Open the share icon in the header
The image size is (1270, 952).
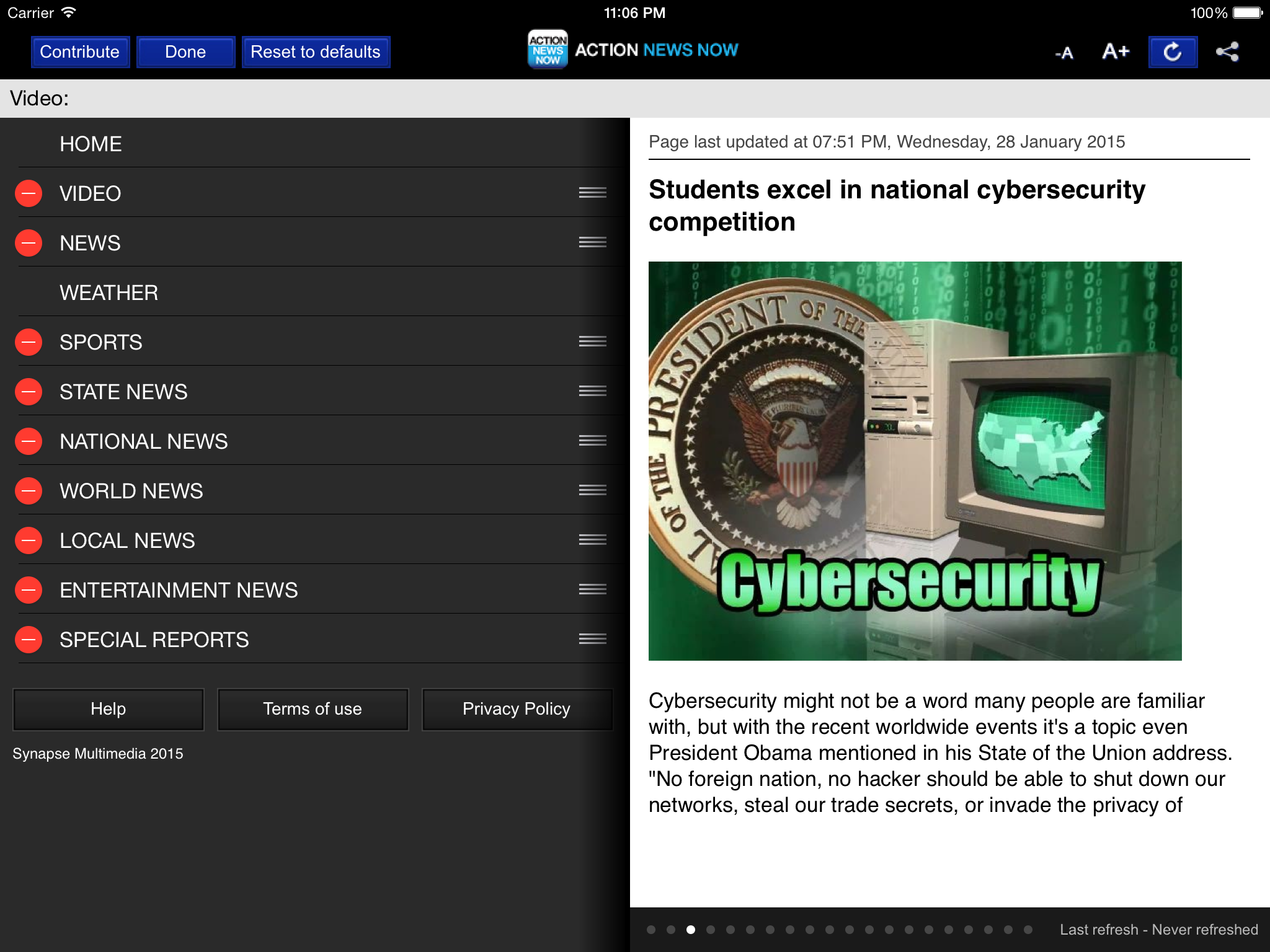click(1227, 51)
